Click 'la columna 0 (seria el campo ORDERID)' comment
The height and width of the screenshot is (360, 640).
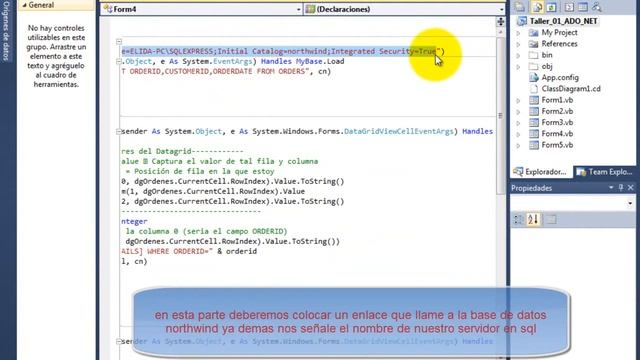click(207, 231)
